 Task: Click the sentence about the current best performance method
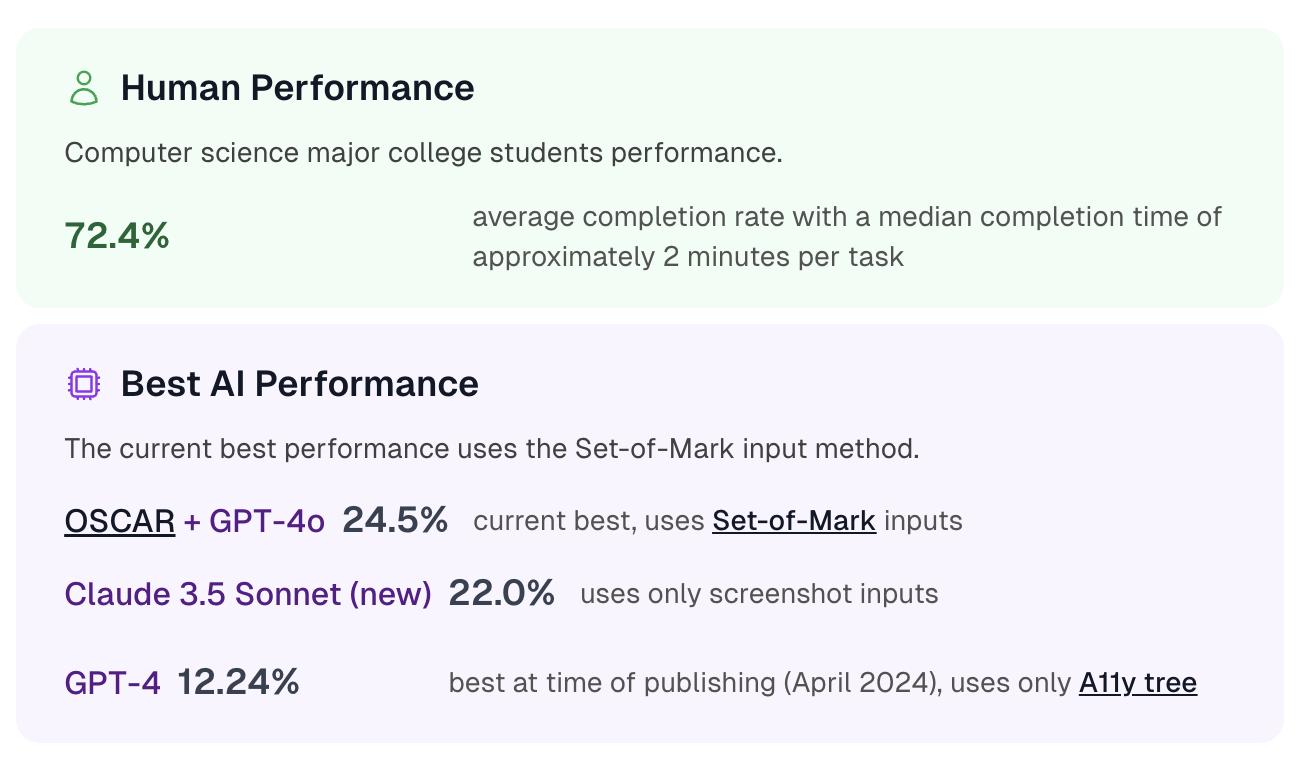point(491,449)
